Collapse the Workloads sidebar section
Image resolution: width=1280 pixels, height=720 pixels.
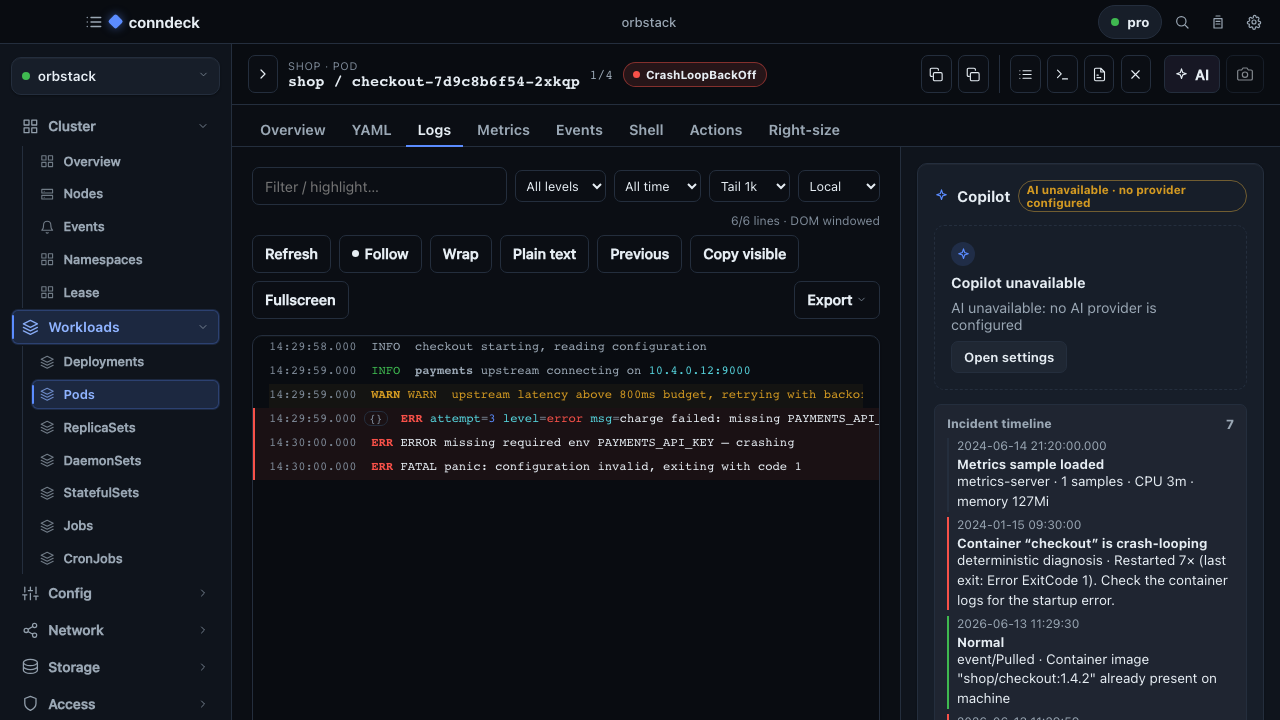point(115,327)
